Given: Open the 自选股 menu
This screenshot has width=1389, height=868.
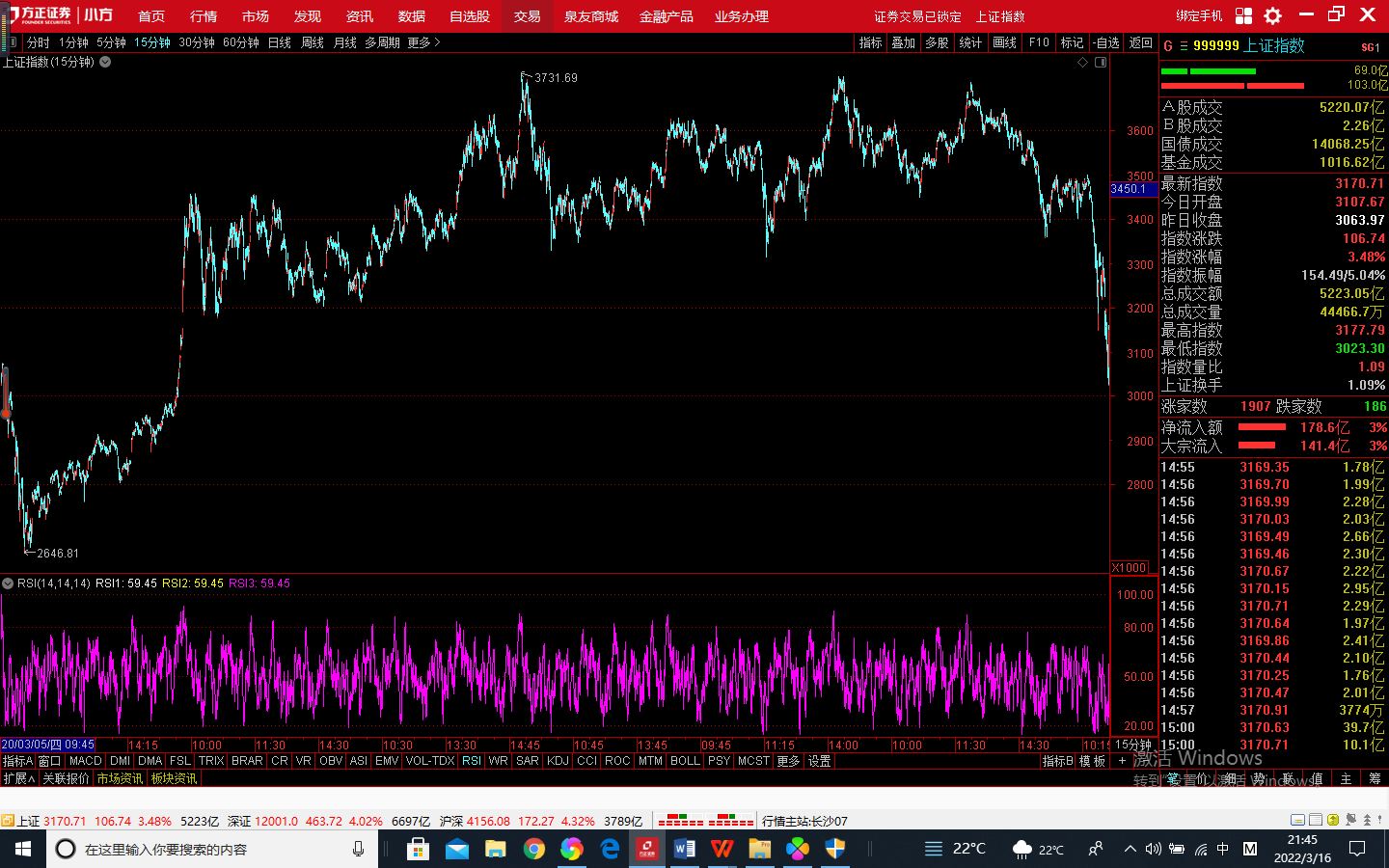Looking at the screenshot, I should click(470, 16).
